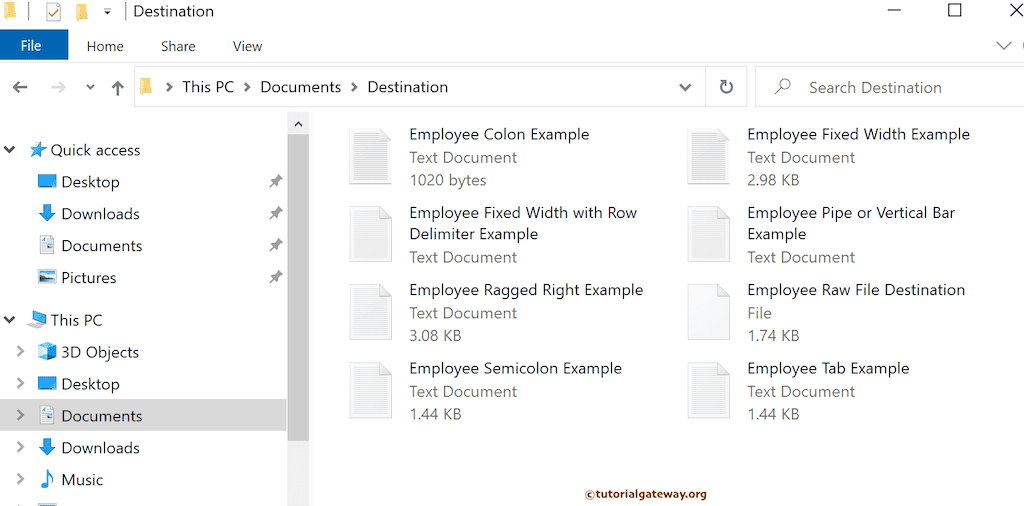
Task: Select the 3D Objects label
Action: [100, 352]
